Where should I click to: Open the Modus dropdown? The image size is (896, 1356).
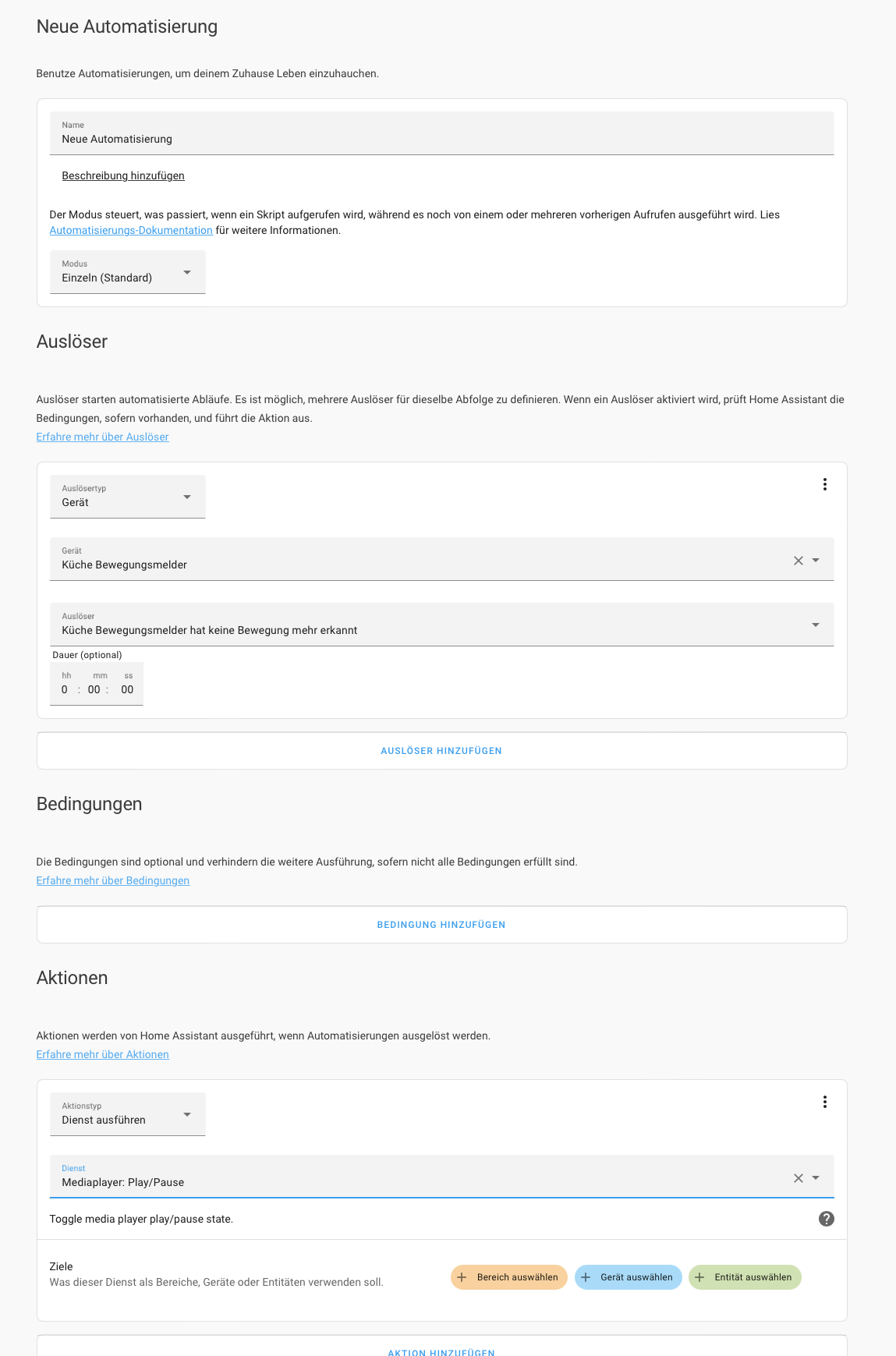tap(128, 272)
